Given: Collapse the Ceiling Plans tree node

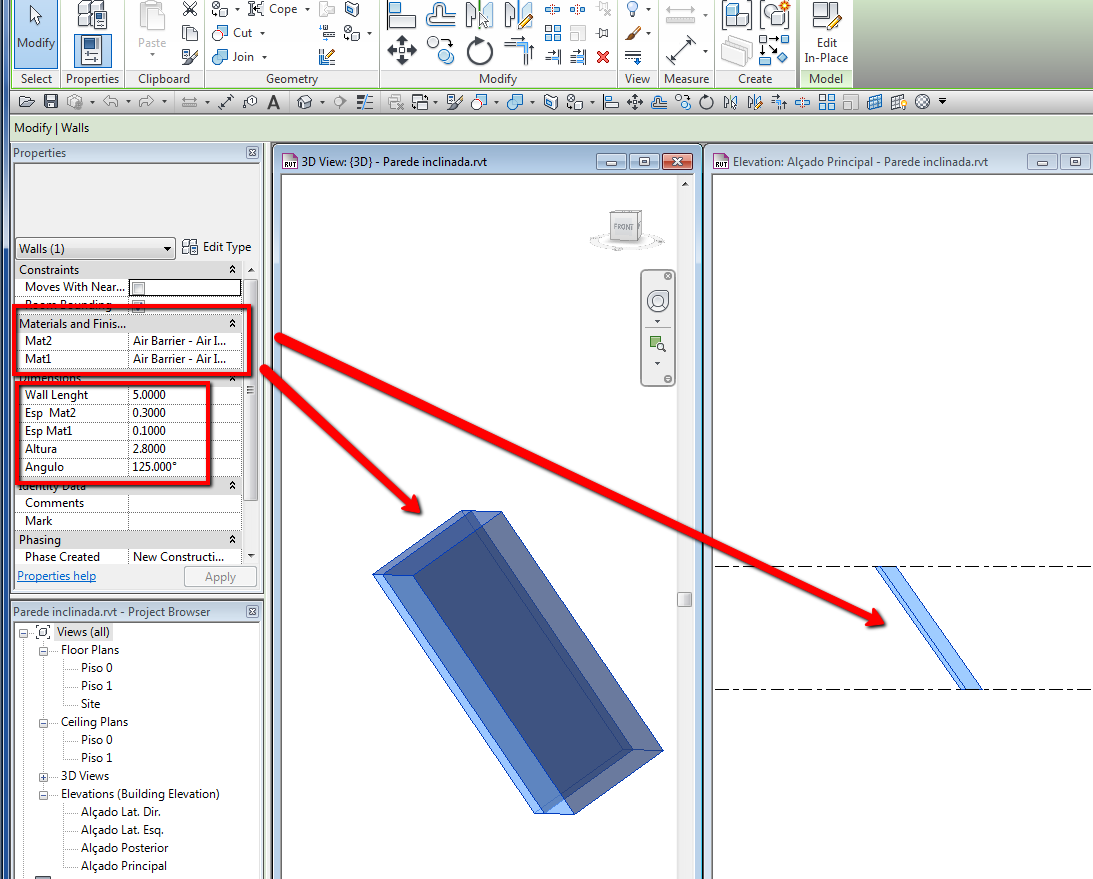Looking at the screenshot, I should pos(43,723).
